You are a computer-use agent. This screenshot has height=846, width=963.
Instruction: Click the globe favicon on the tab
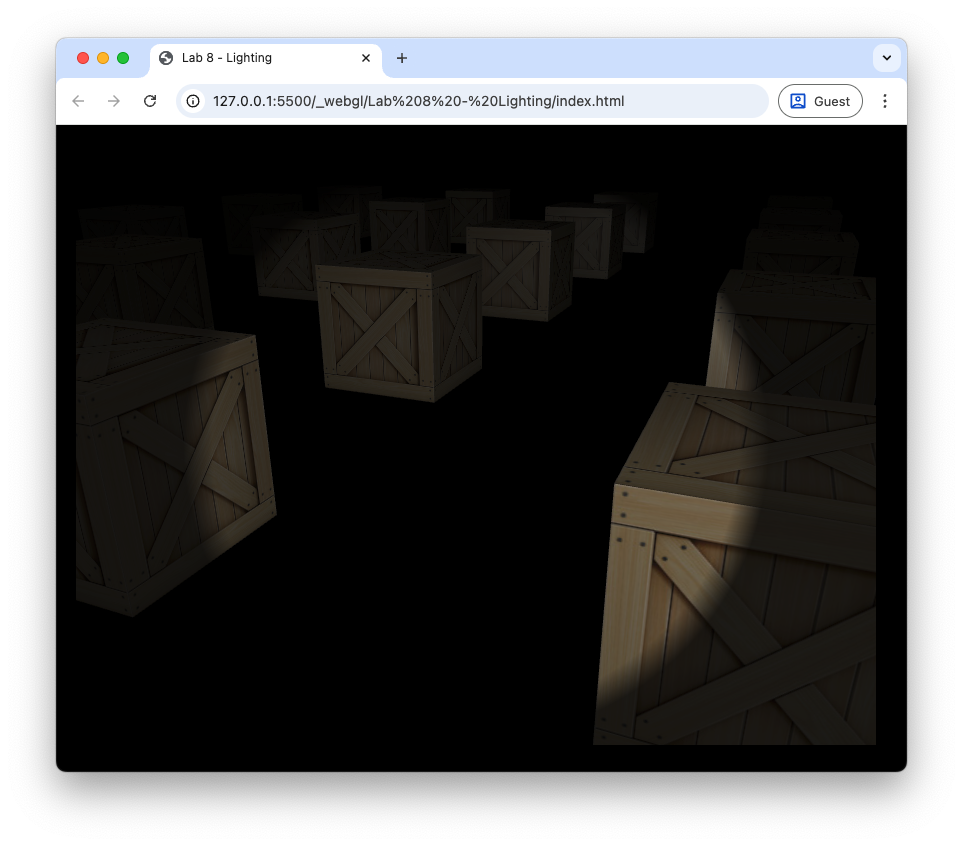click(x=166, y=58)
